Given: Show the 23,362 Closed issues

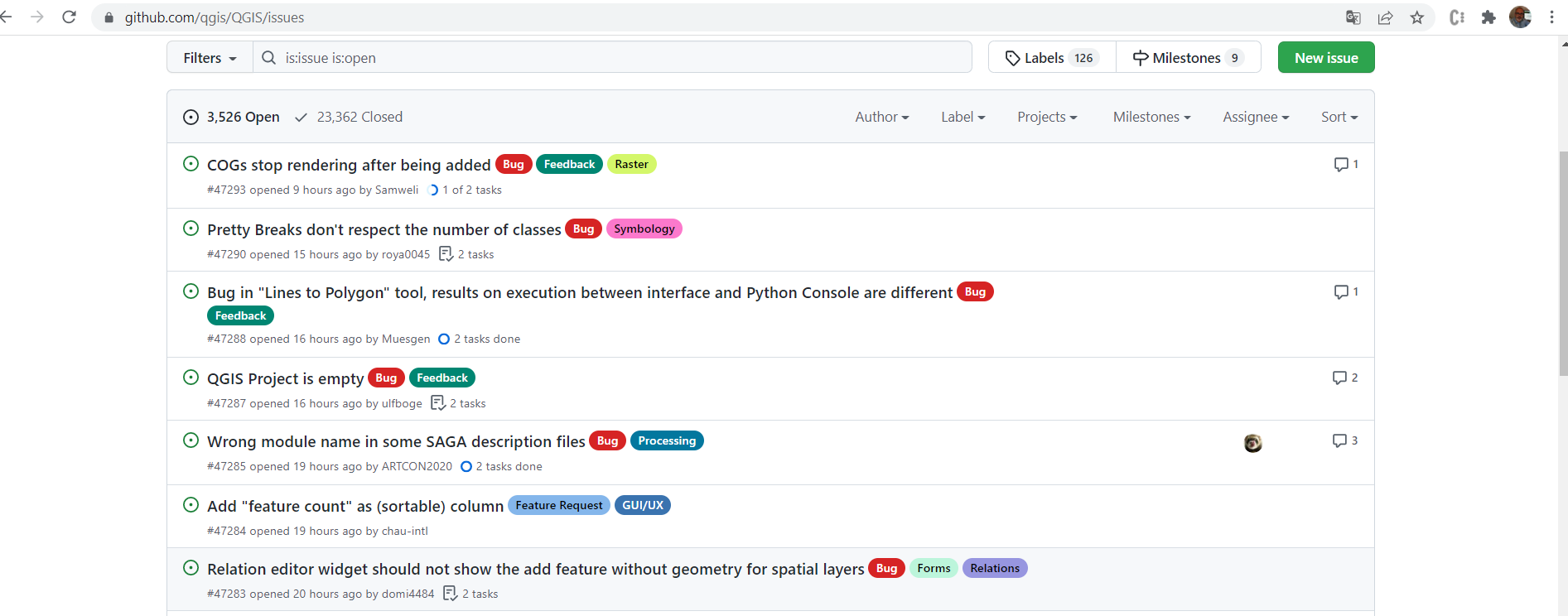Looking at the screenshot, I should (x=349, y=117).
